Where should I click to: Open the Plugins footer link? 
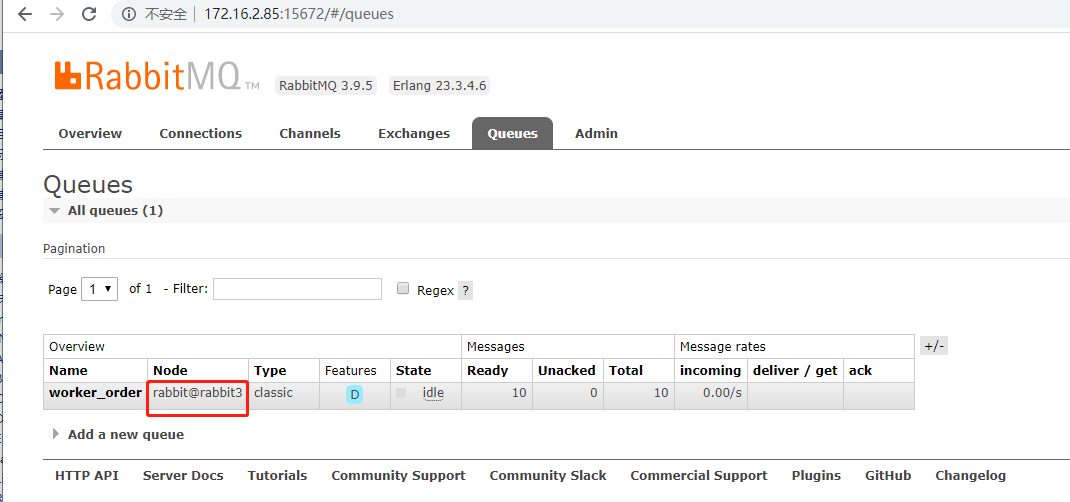(816, 475)
